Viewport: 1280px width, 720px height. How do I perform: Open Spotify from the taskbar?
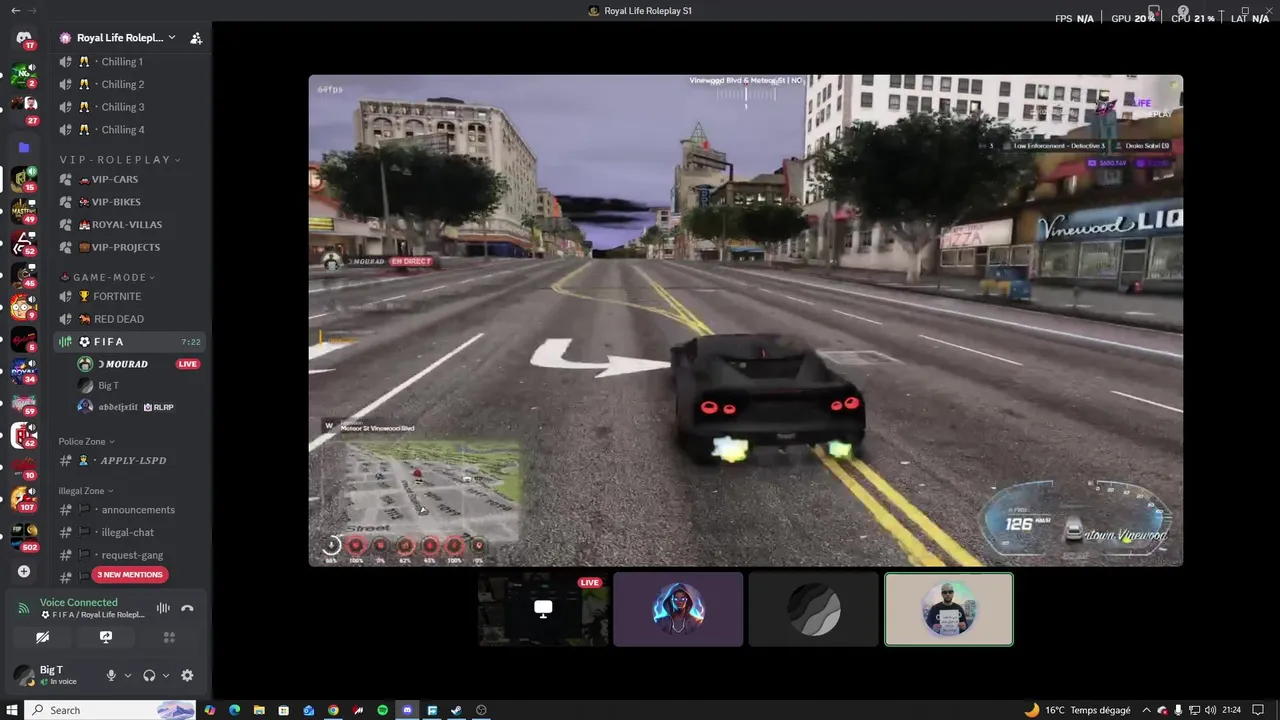point(382,710)
